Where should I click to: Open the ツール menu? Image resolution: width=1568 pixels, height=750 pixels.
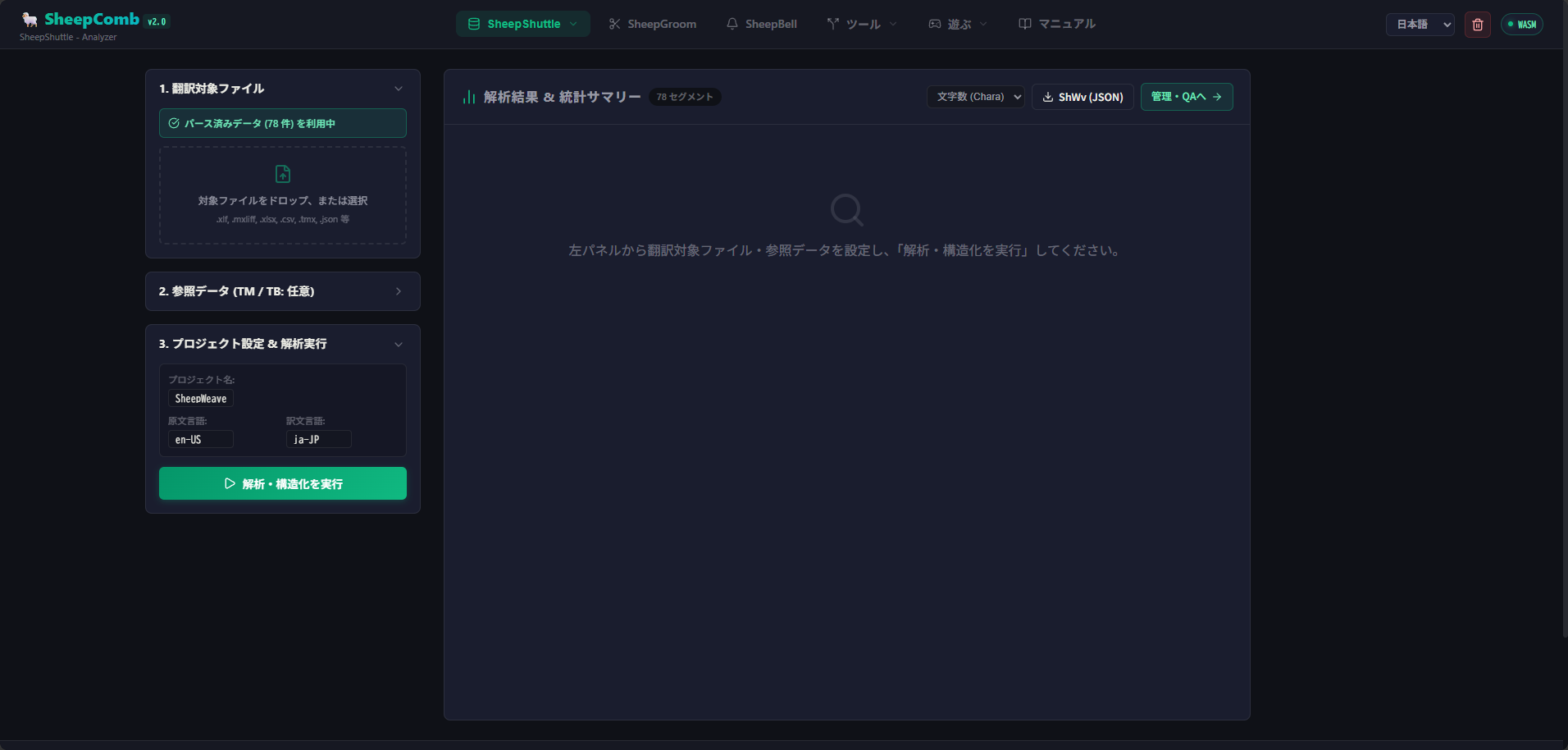click(862, 24)
